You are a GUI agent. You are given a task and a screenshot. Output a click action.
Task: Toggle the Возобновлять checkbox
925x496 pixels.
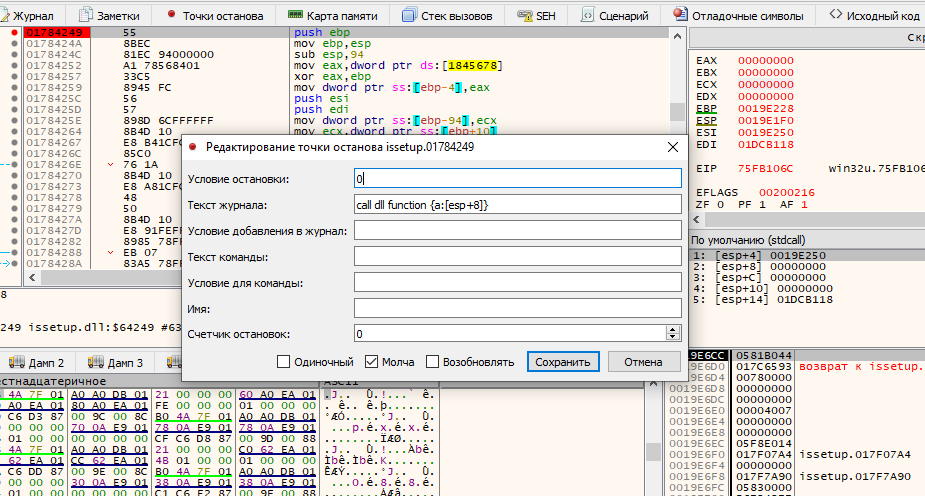433,361
